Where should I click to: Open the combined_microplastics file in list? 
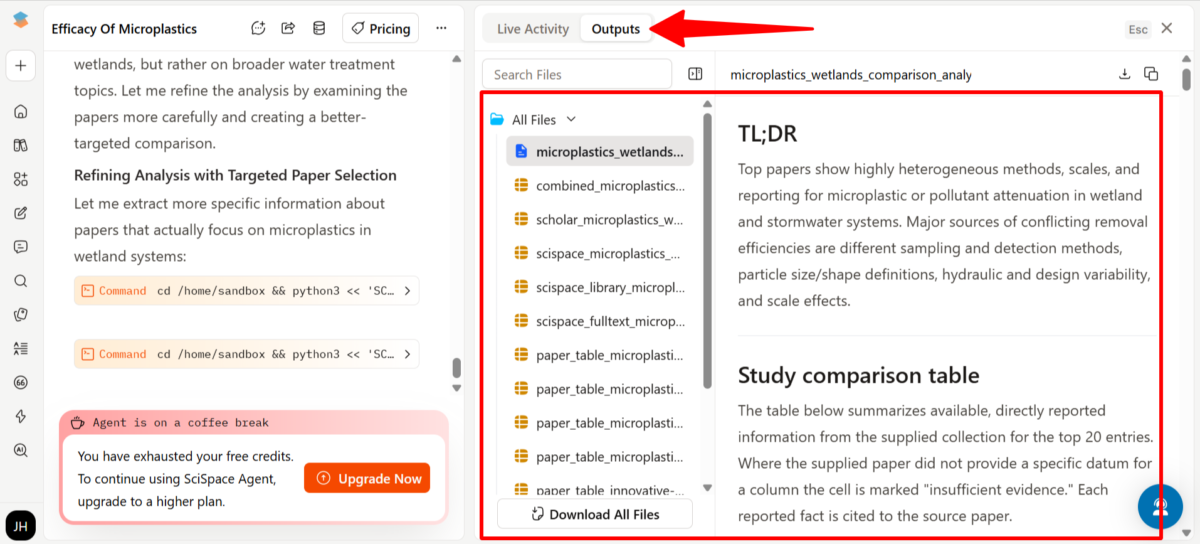coord(609,186)
